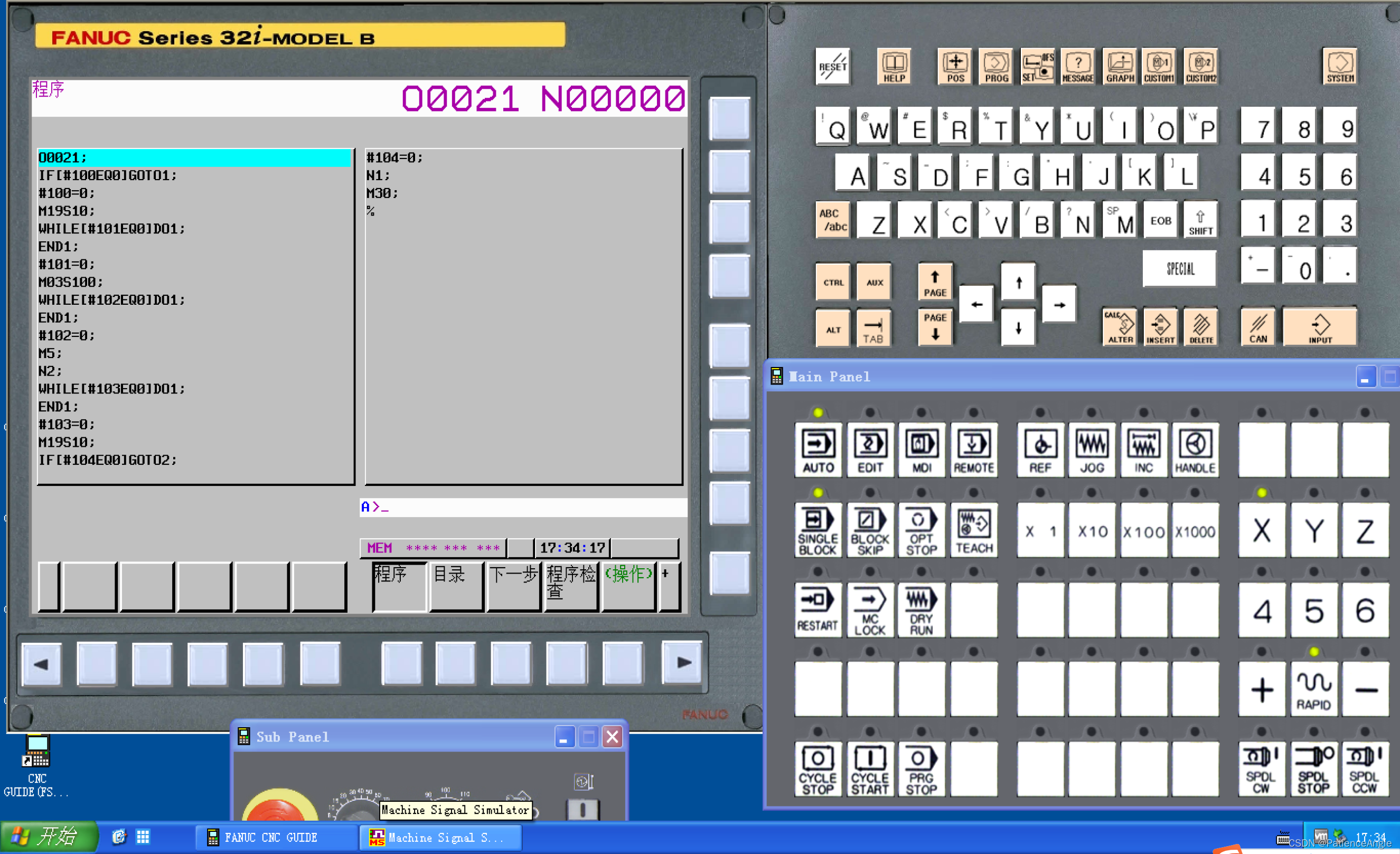This screenshot has width=1400, height=854.
Task: Enable DRY RUN mode
Action: (x=921, y=610)
